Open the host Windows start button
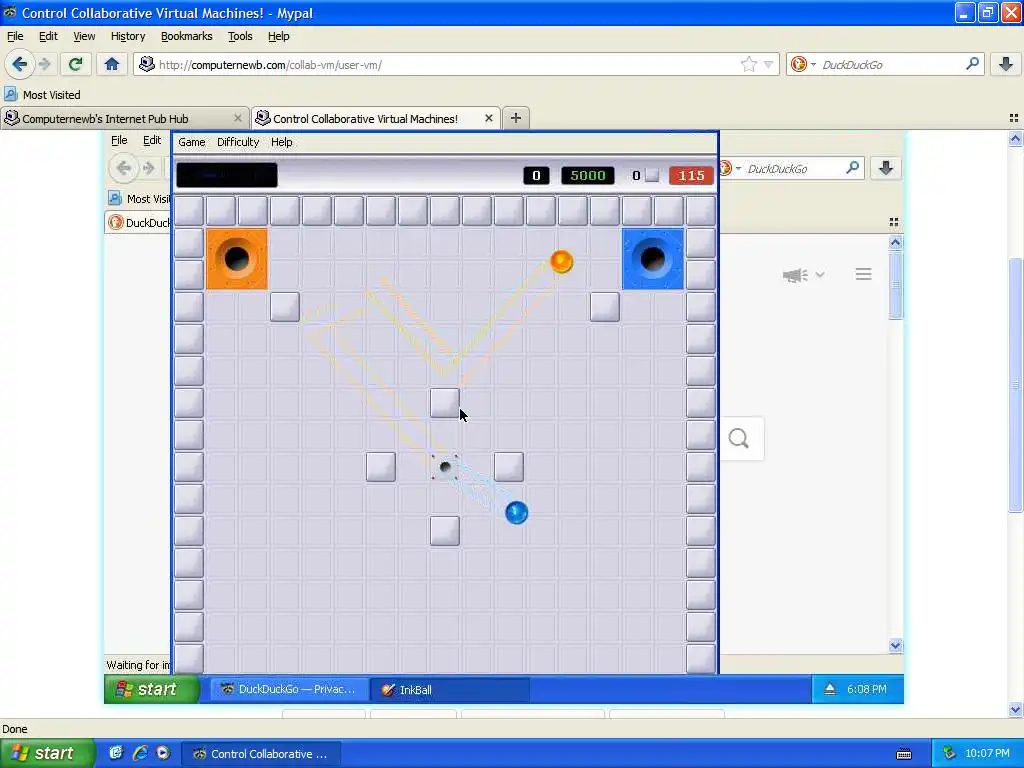 (x=46, y=753)
